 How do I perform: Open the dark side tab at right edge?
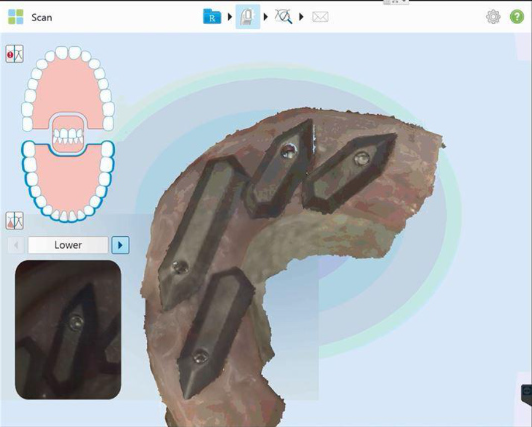pos(527,393)
